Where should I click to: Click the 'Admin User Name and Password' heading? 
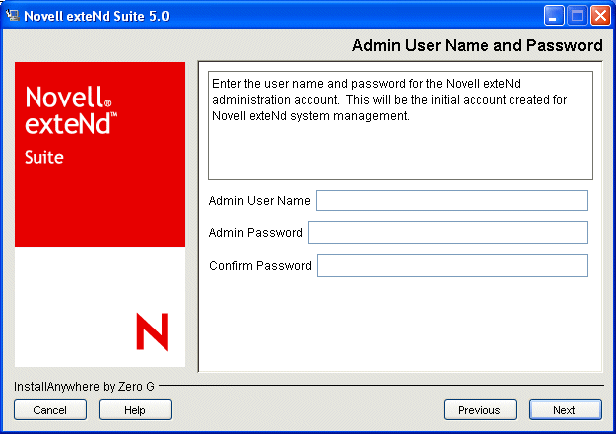click(x=477, y=45)
